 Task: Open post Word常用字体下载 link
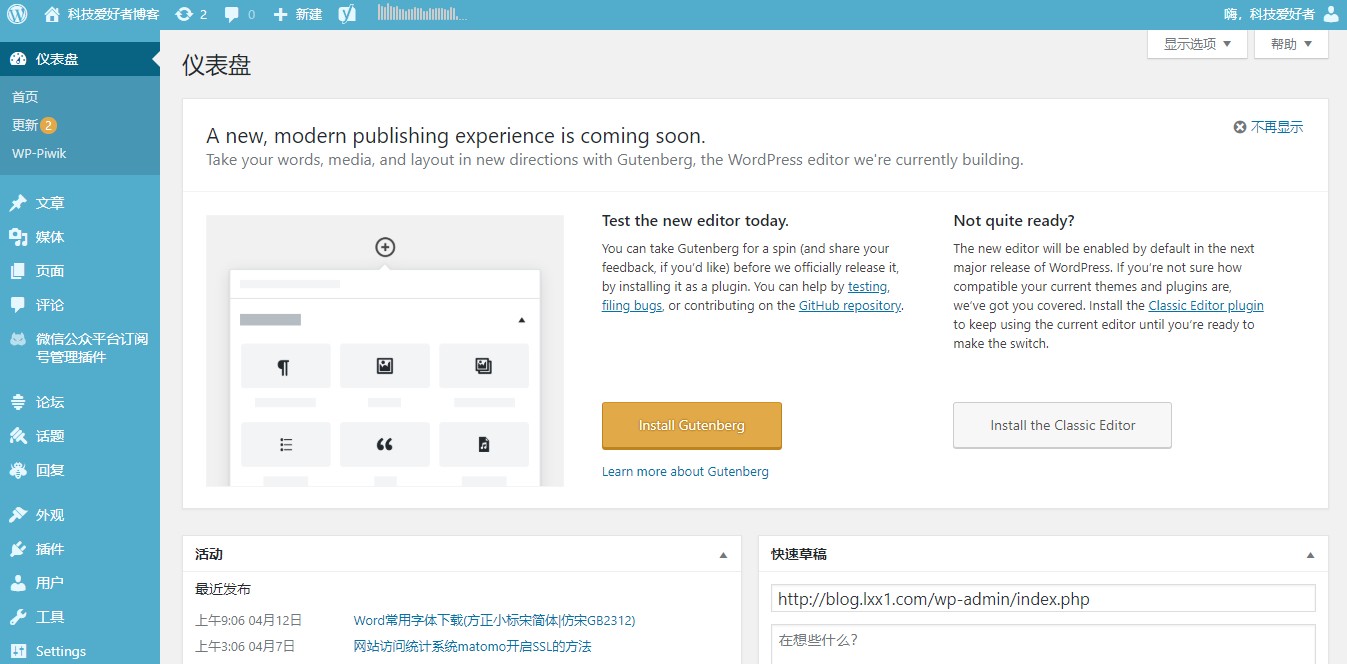click(494, 620)
